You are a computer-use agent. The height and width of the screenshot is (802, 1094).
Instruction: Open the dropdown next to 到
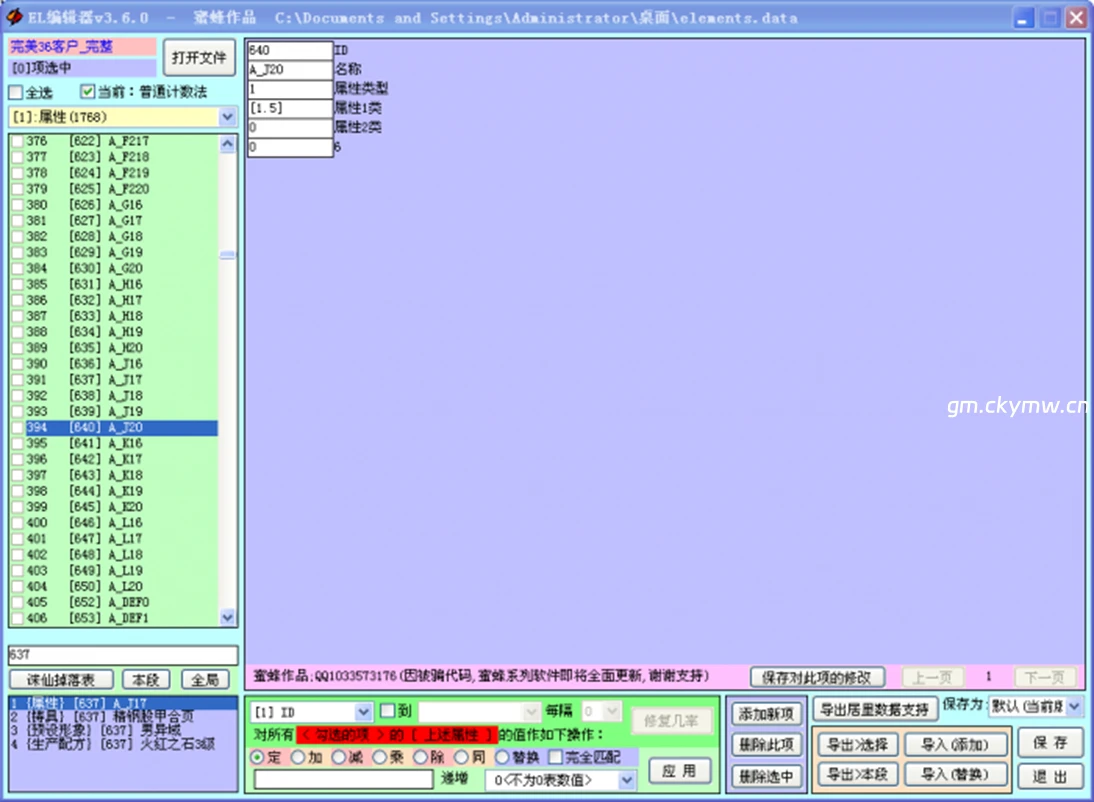coord(531,712)
